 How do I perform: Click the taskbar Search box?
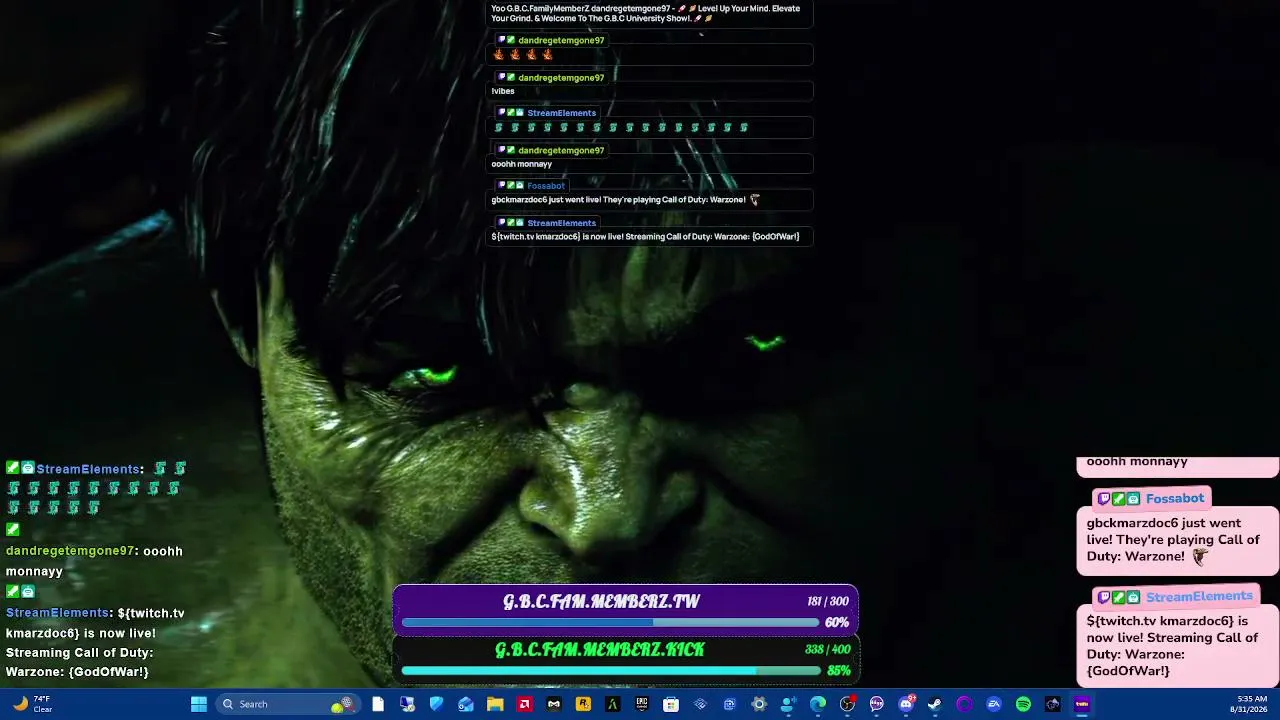point(287,704)
